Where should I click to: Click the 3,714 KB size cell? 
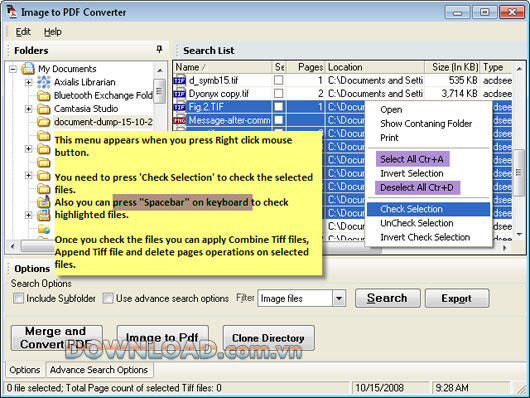[x=459, y=93]
